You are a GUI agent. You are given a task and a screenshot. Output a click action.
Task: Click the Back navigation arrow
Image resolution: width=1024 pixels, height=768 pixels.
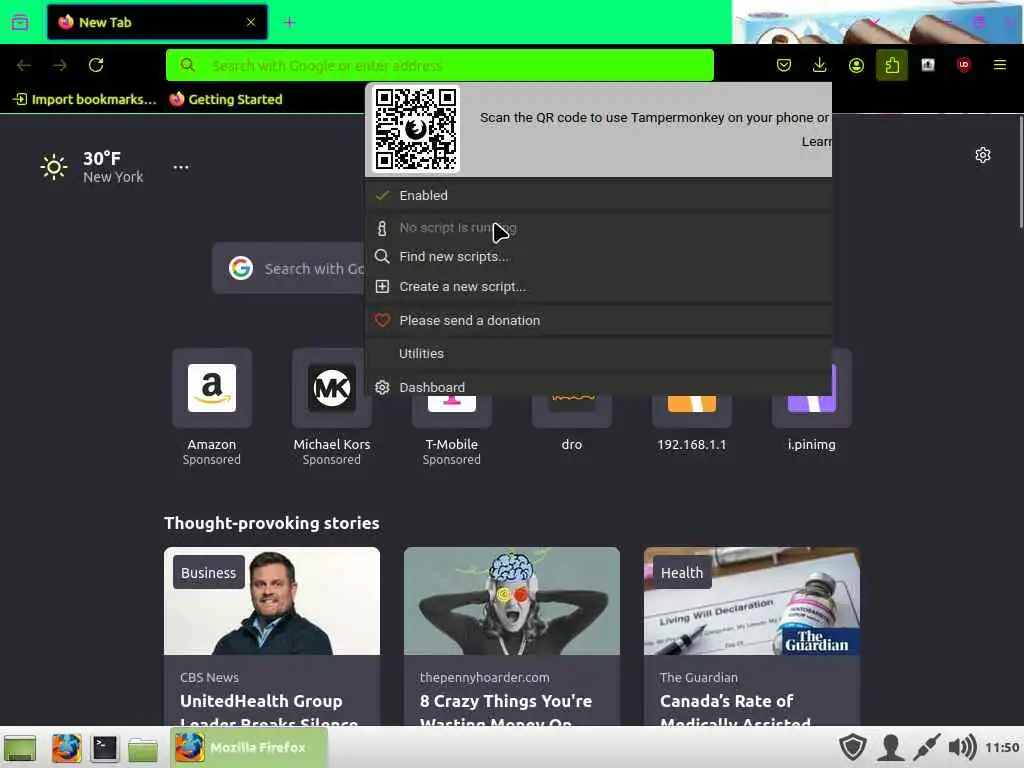24,65
